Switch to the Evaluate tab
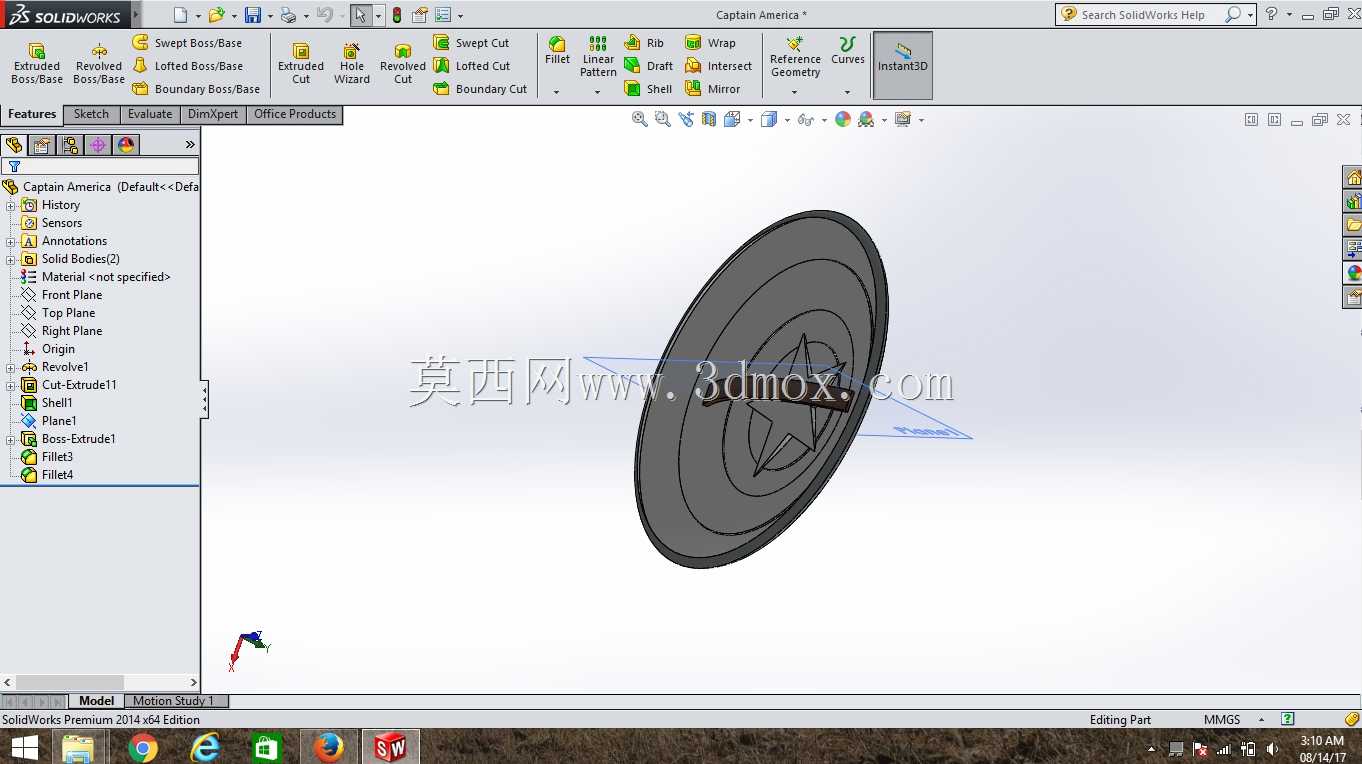The height and width of the screenshot is (764, 1362). click(x=150, y=114)
